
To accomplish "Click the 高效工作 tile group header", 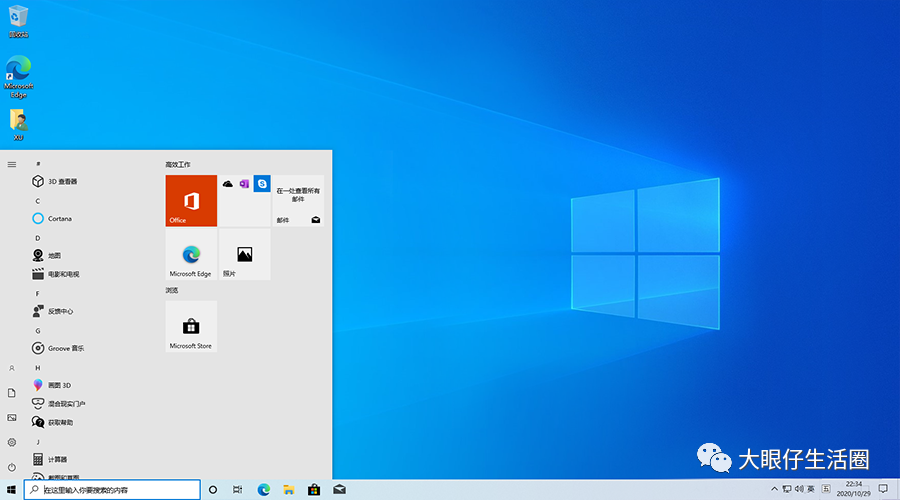I will point(178,165).
